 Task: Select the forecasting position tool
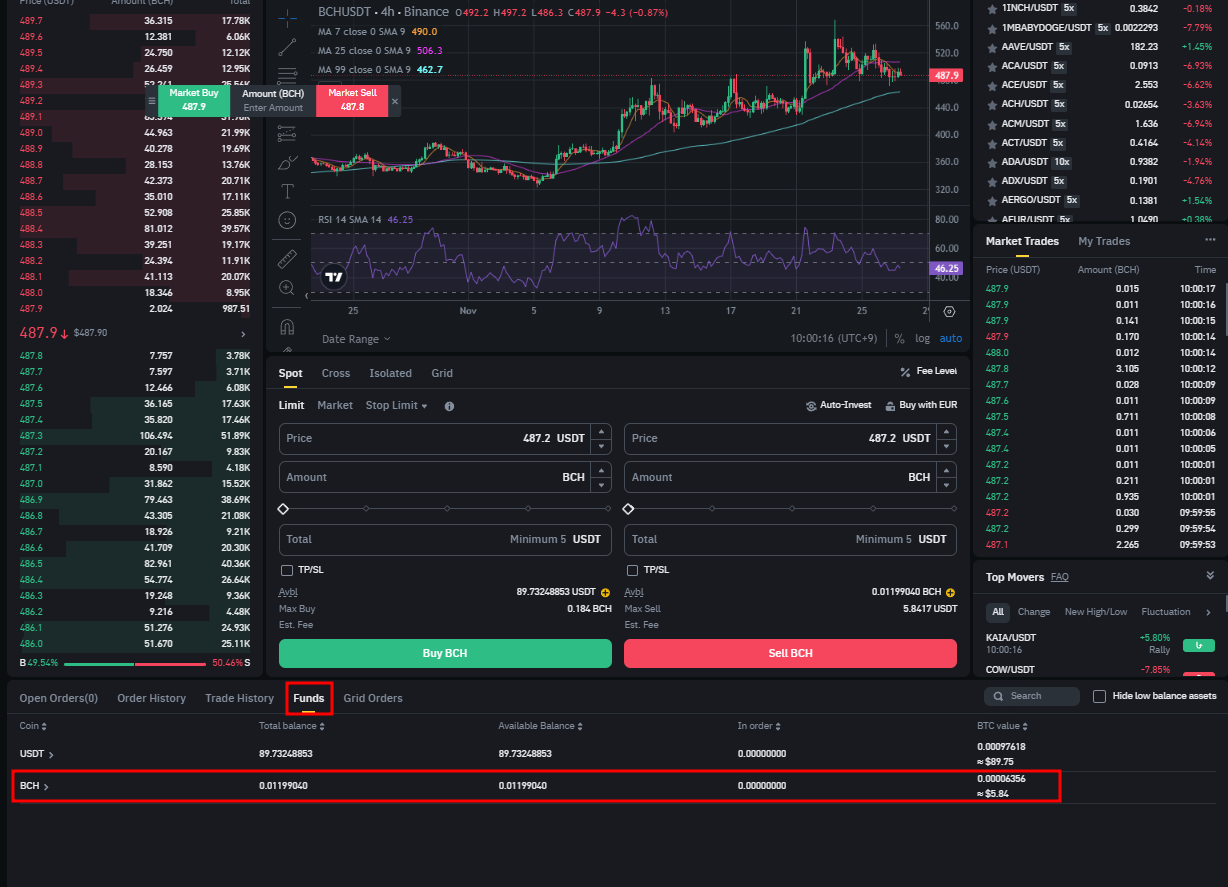tap(287, 133)
